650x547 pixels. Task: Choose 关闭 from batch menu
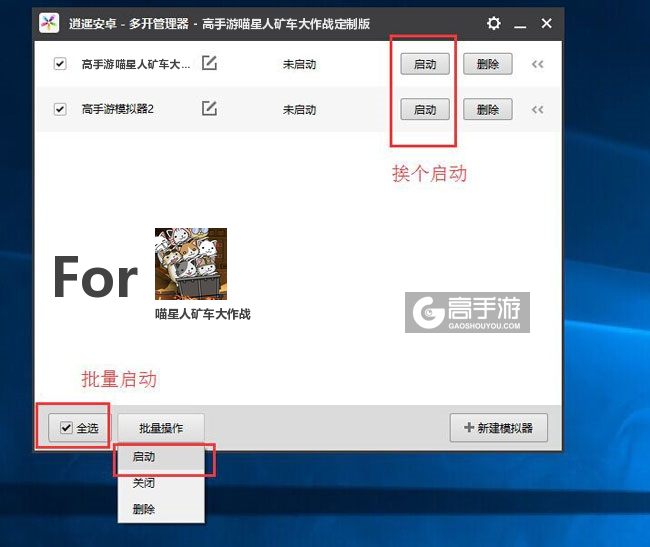coord(161,483)
